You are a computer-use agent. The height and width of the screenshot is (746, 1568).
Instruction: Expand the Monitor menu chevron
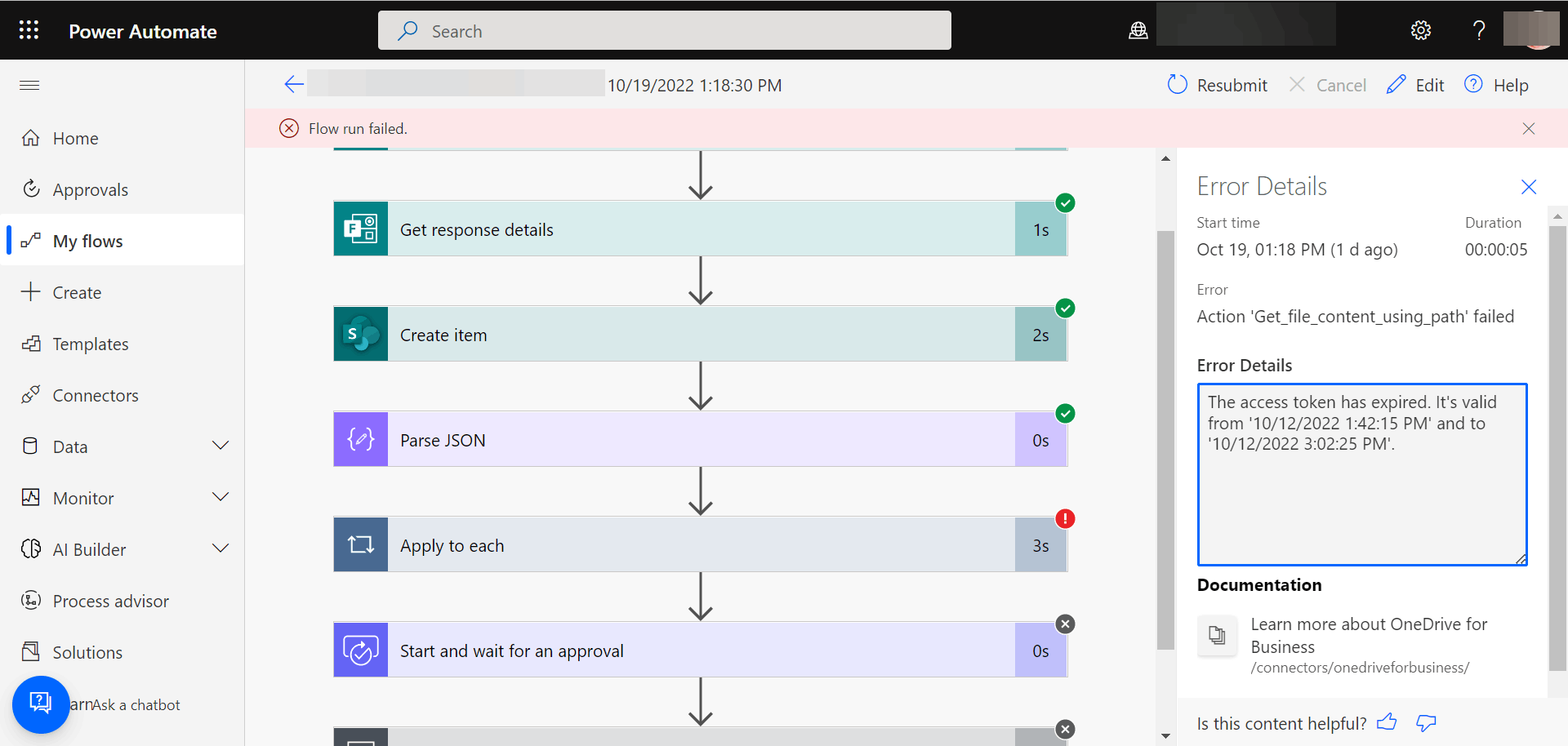point(220,497)
